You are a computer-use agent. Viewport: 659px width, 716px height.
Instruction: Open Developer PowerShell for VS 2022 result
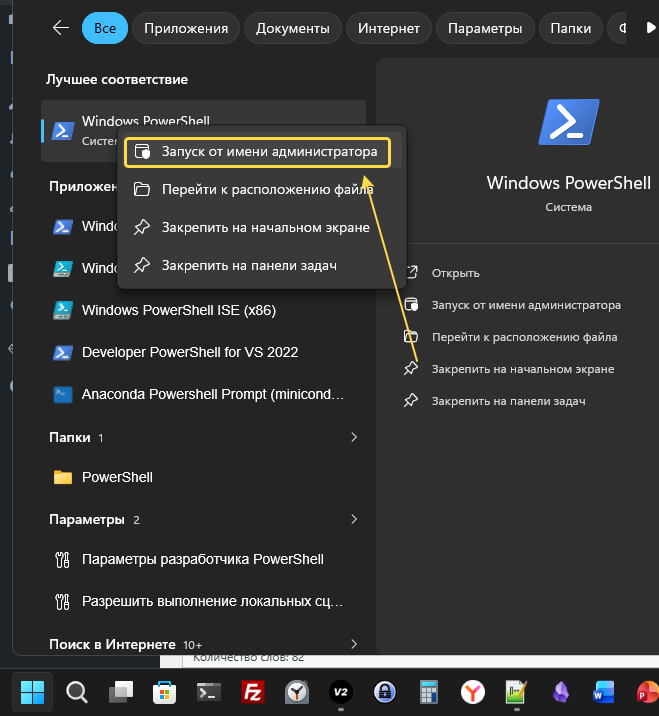click(x=190, y=352)
